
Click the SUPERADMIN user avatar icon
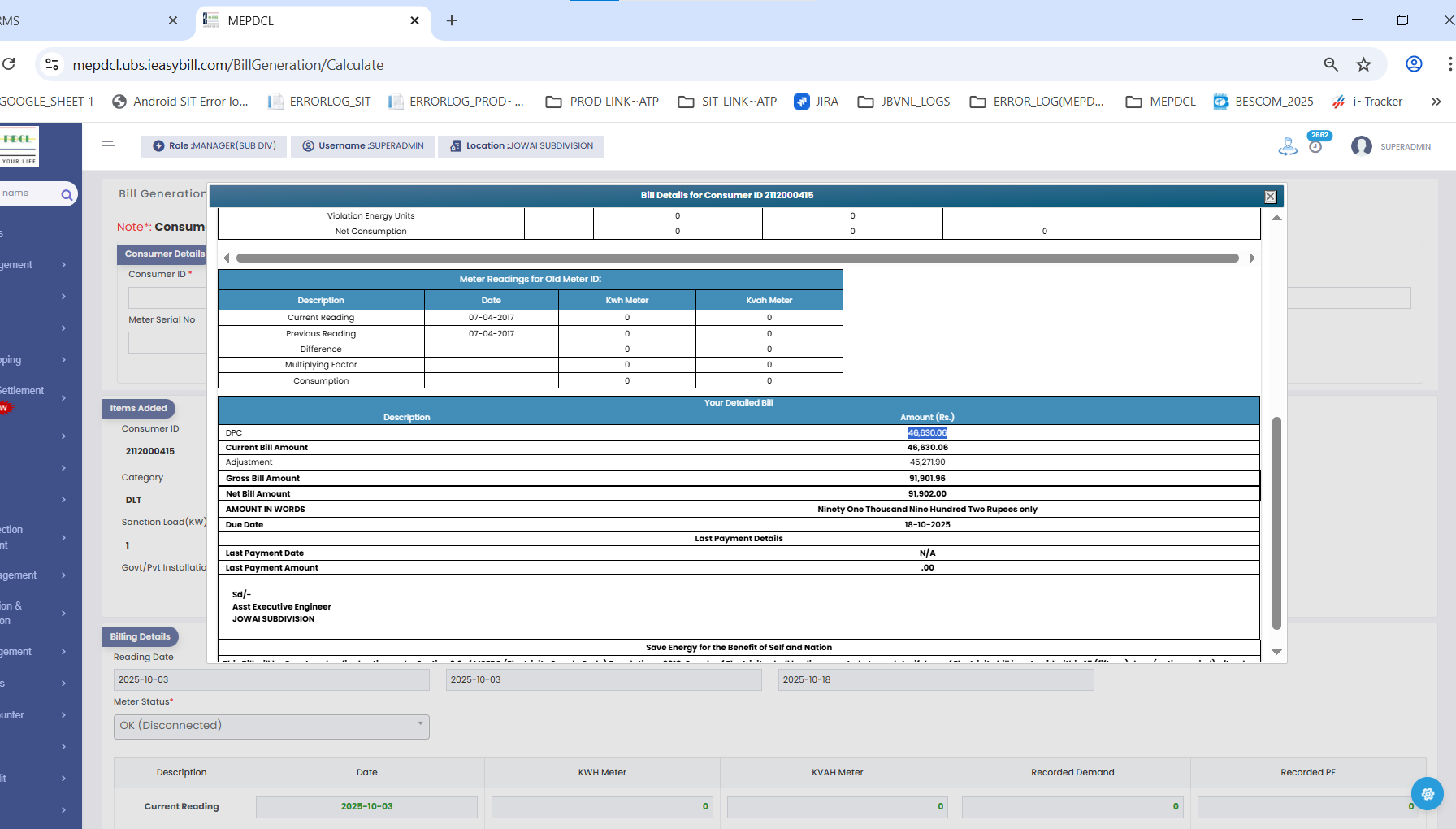click(x=1361, y=146)
